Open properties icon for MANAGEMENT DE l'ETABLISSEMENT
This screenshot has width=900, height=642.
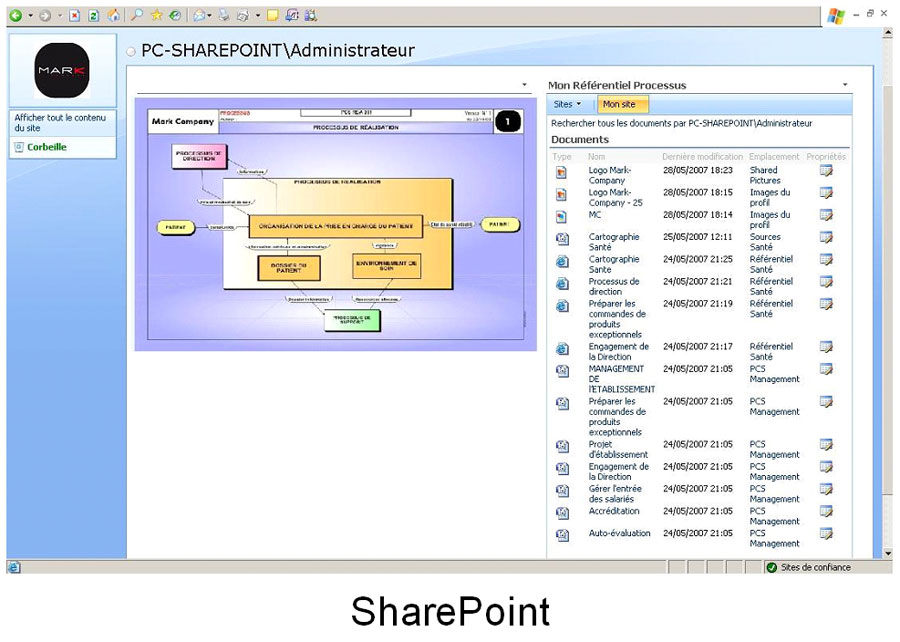tap(826, 369)
